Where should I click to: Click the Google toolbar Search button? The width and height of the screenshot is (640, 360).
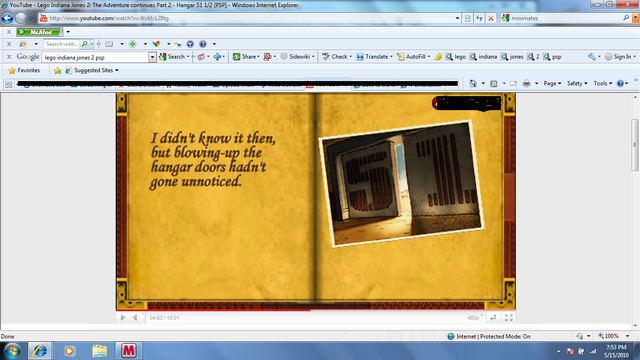coord(173,57)
